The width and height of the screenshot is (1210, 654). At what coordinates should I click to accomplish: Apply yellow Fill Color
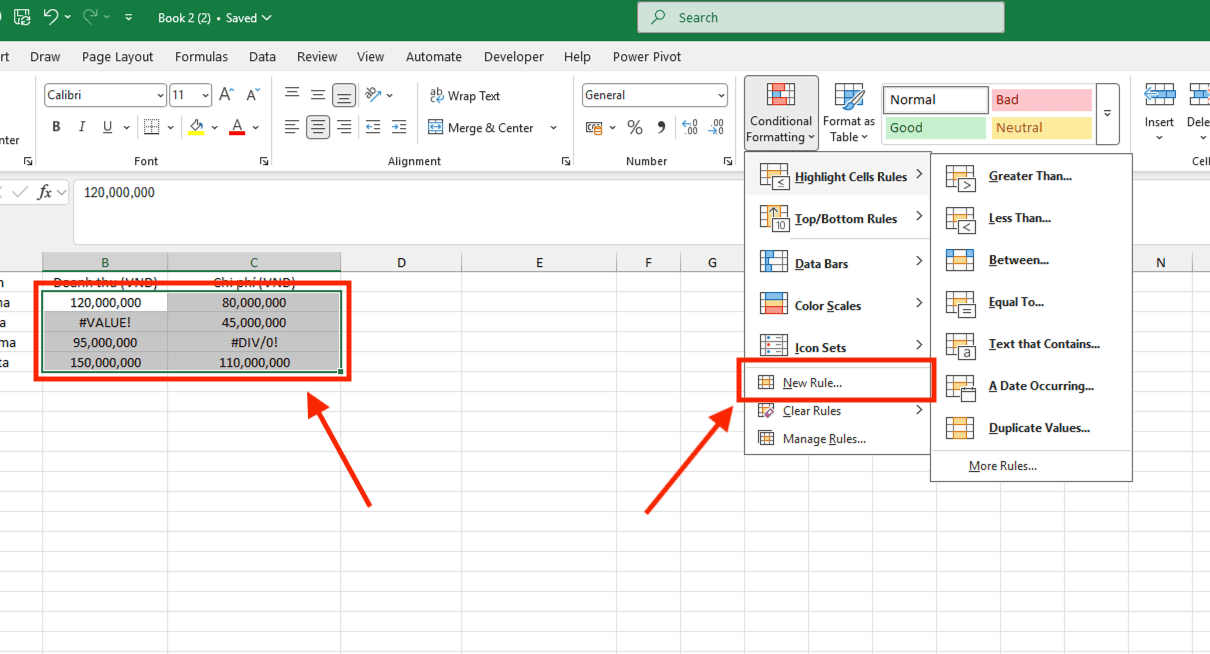pos(196,127)
